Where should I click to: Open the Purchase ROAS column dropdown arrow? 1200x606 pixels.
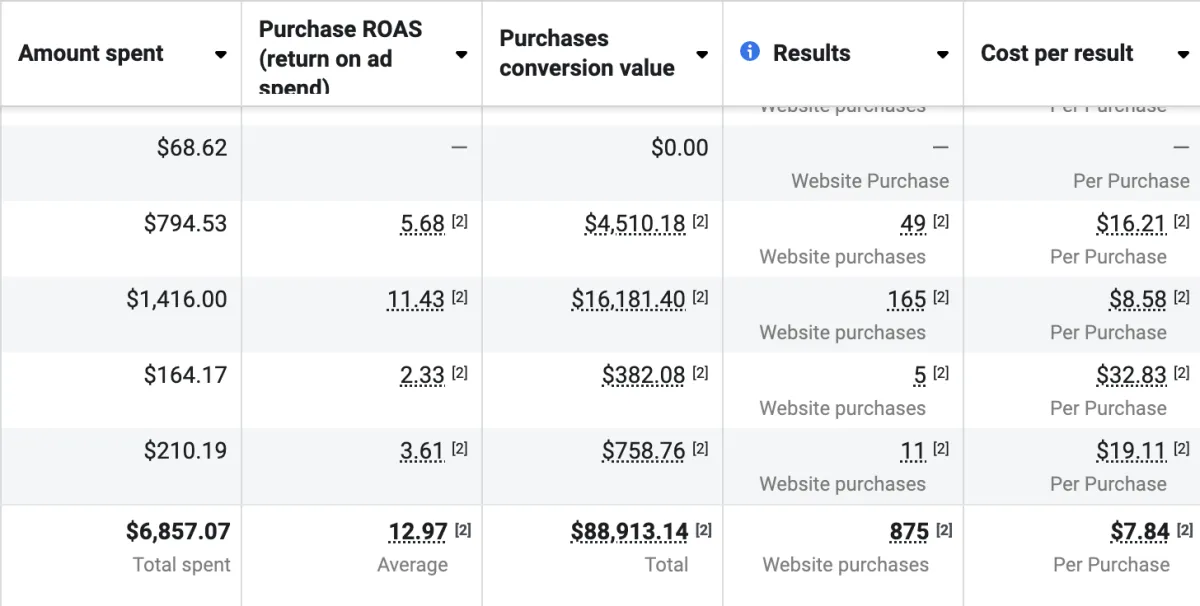tap(461, 55)
